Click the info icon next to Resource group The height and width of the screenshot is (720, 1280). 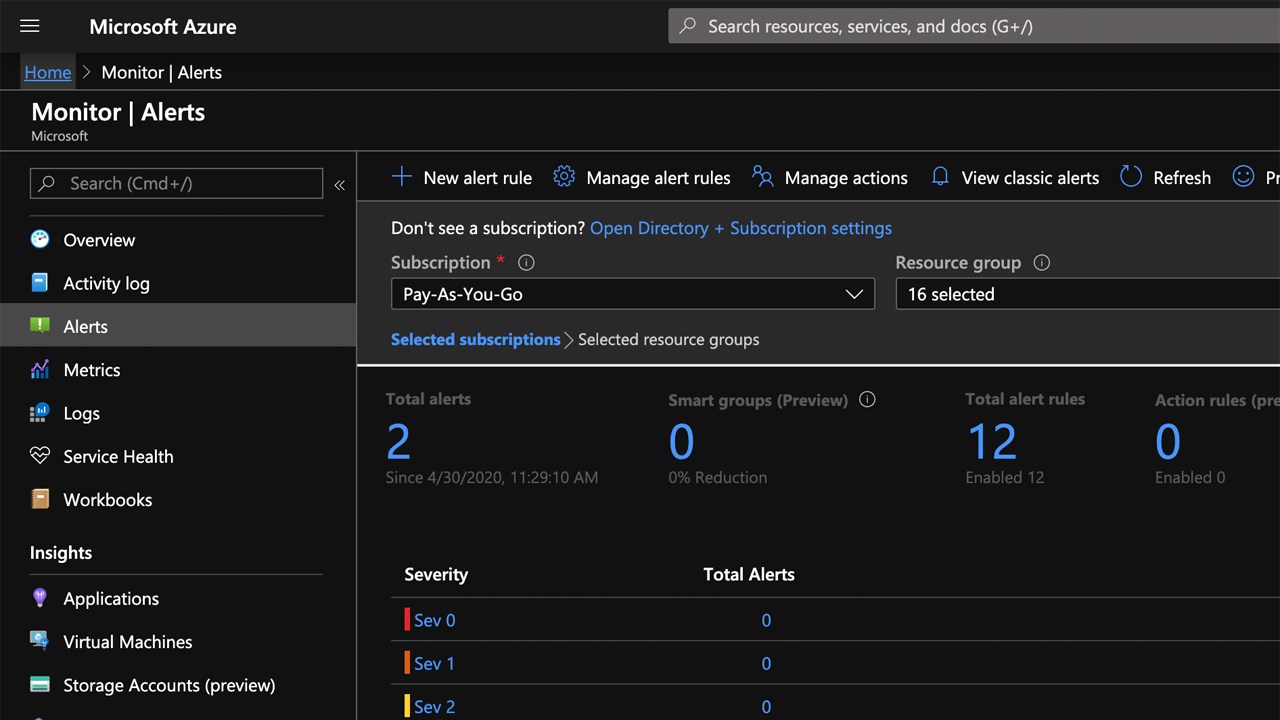pyautogui.click(x=1042, y=263)
